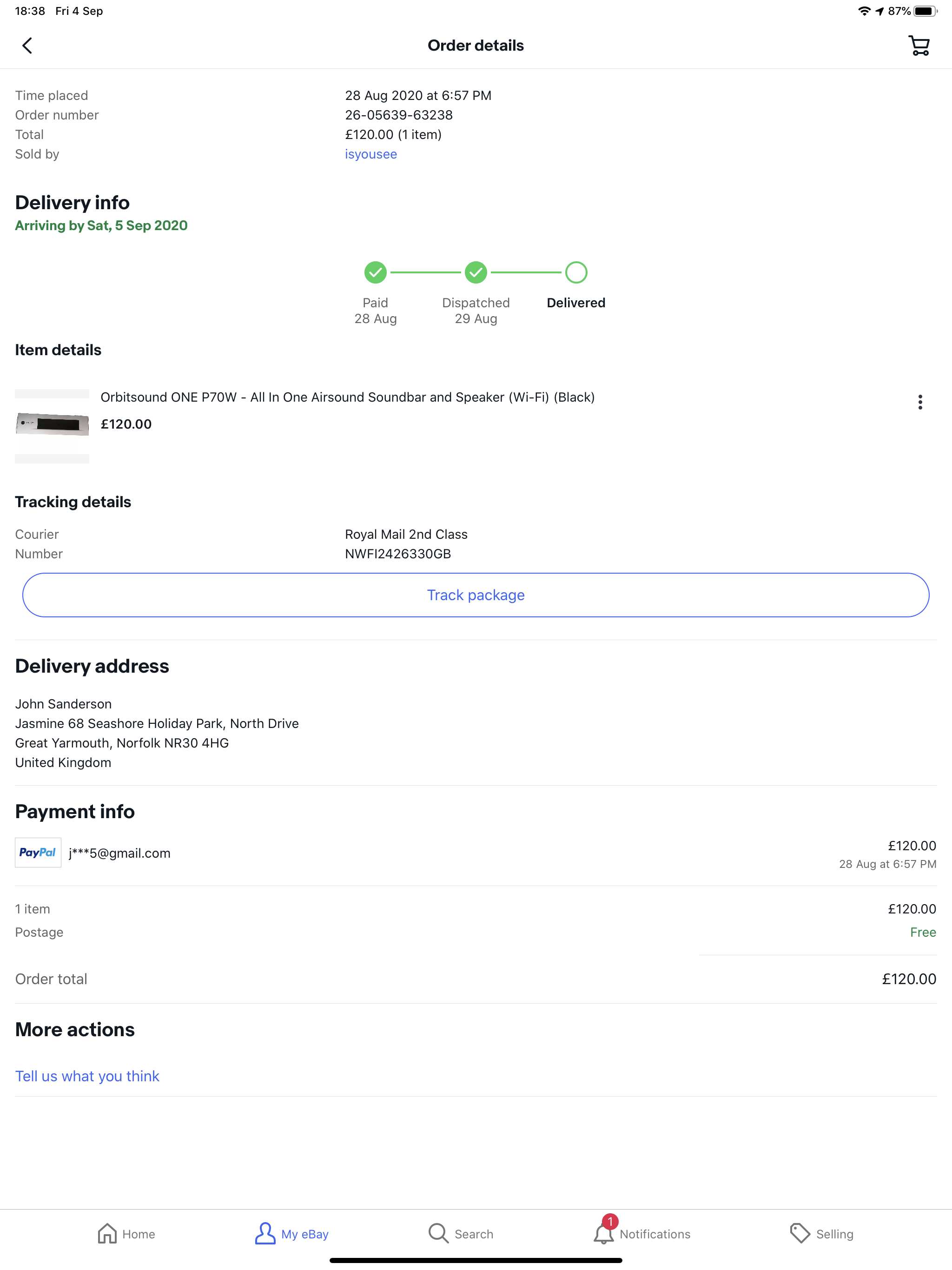Viewport: 952px width, 1270px height.
Task: Tap the item price £120.00 under title
Action: click(x=126, y=424)
